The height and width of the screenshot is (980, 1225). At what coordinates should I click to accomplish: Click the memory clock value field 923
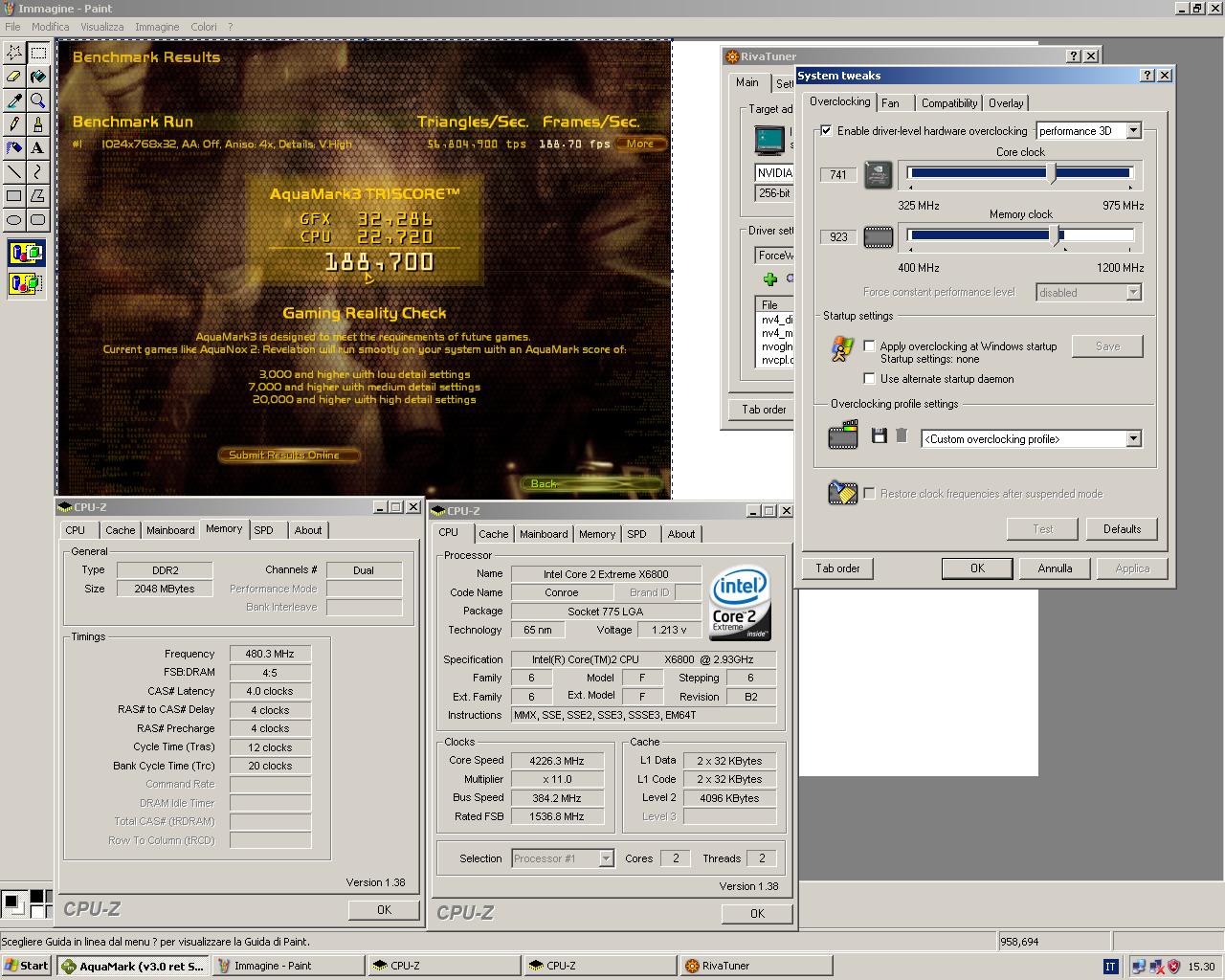tap(838, 237)
